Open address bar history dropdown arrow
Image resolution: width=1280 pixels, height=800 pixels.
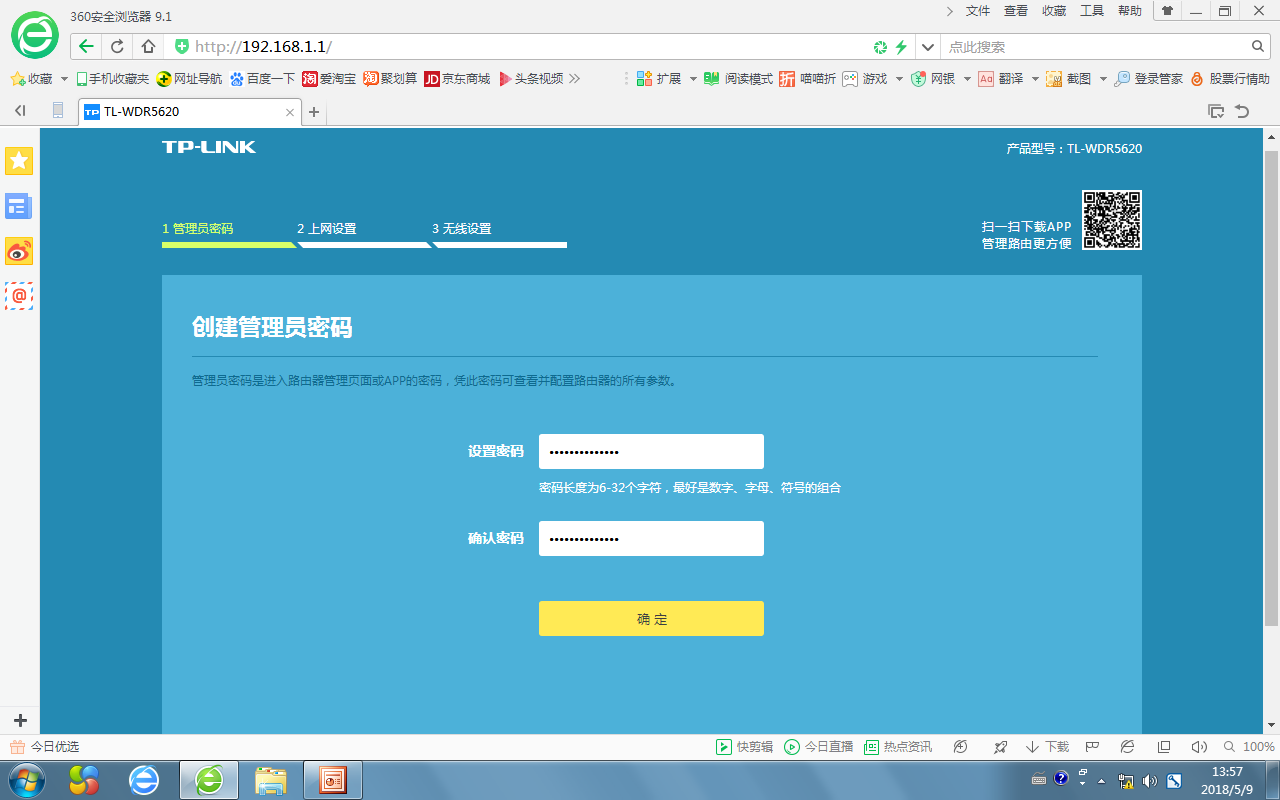928,47
